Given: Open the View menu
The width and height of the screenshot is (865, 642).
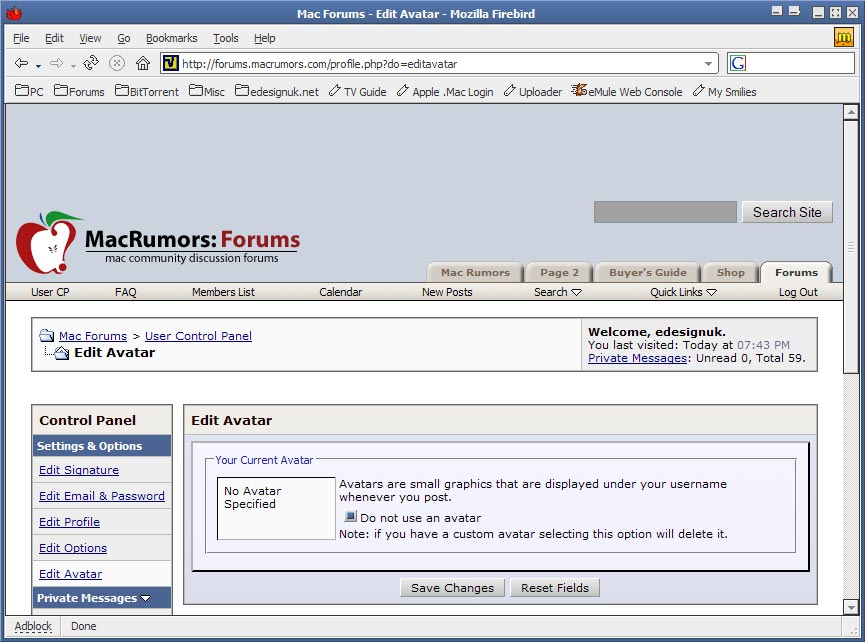Looking at the screenshot, I should point(90,38).
